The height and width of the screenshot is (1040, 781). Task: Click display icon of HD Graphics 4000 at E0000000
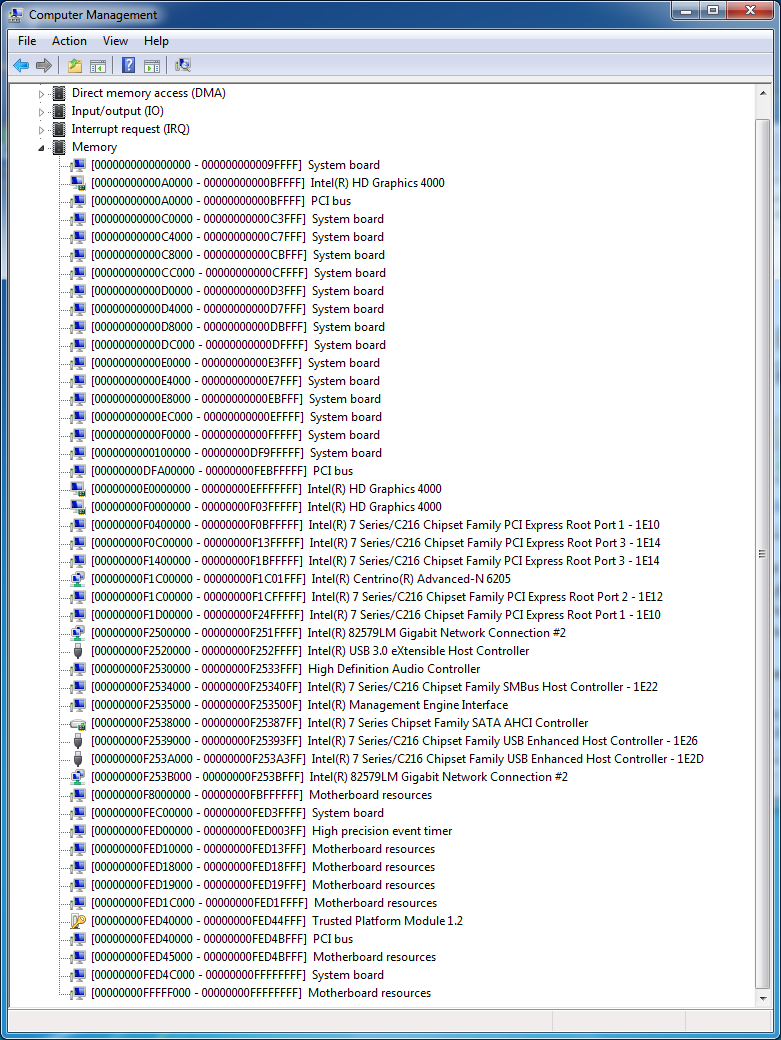(78, 489)
